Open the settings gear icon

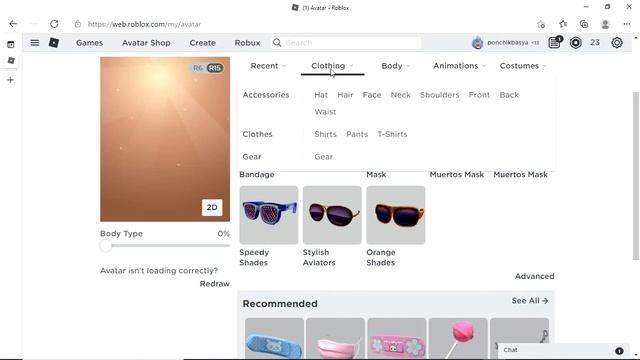click(617, 42)
